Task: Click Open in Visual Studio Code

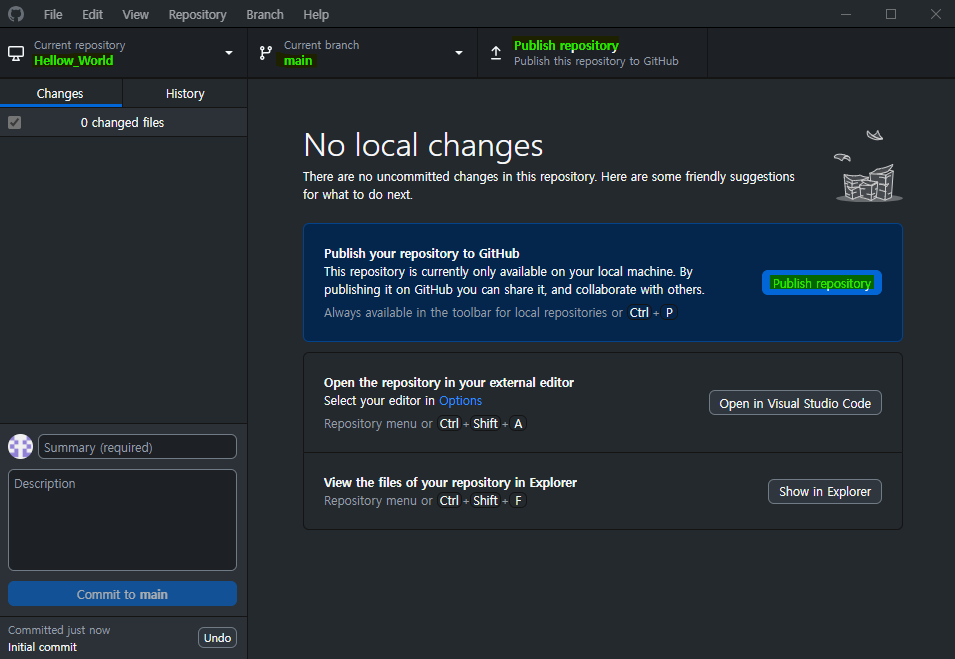Action: [795, 403]
